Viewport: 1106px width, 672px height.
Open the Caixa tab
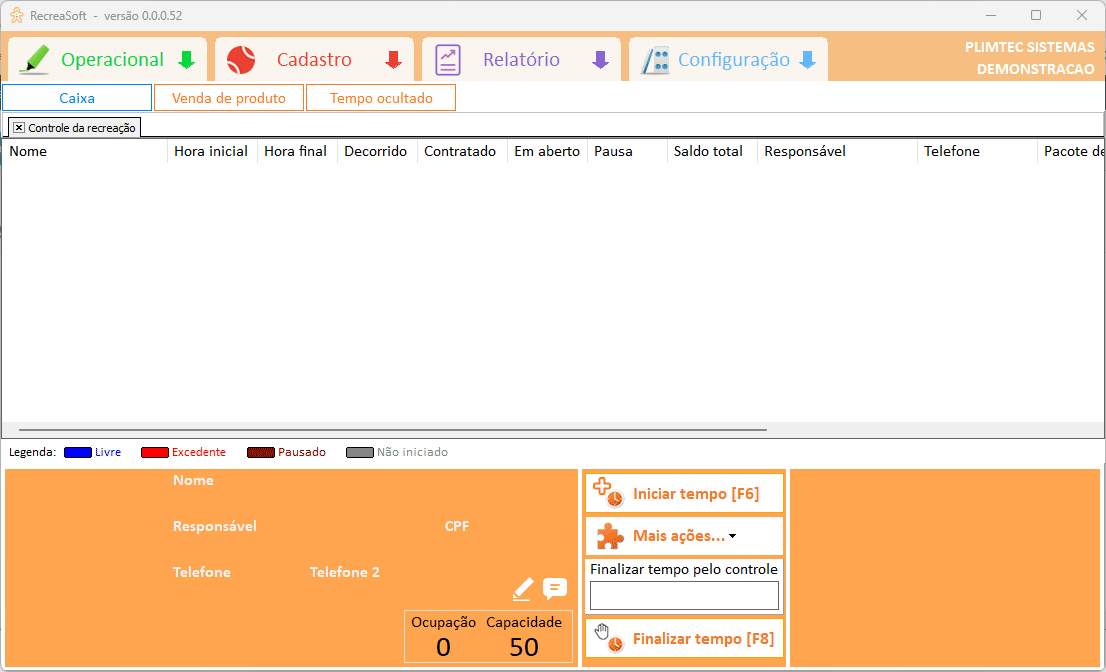(x=77, y=98)
